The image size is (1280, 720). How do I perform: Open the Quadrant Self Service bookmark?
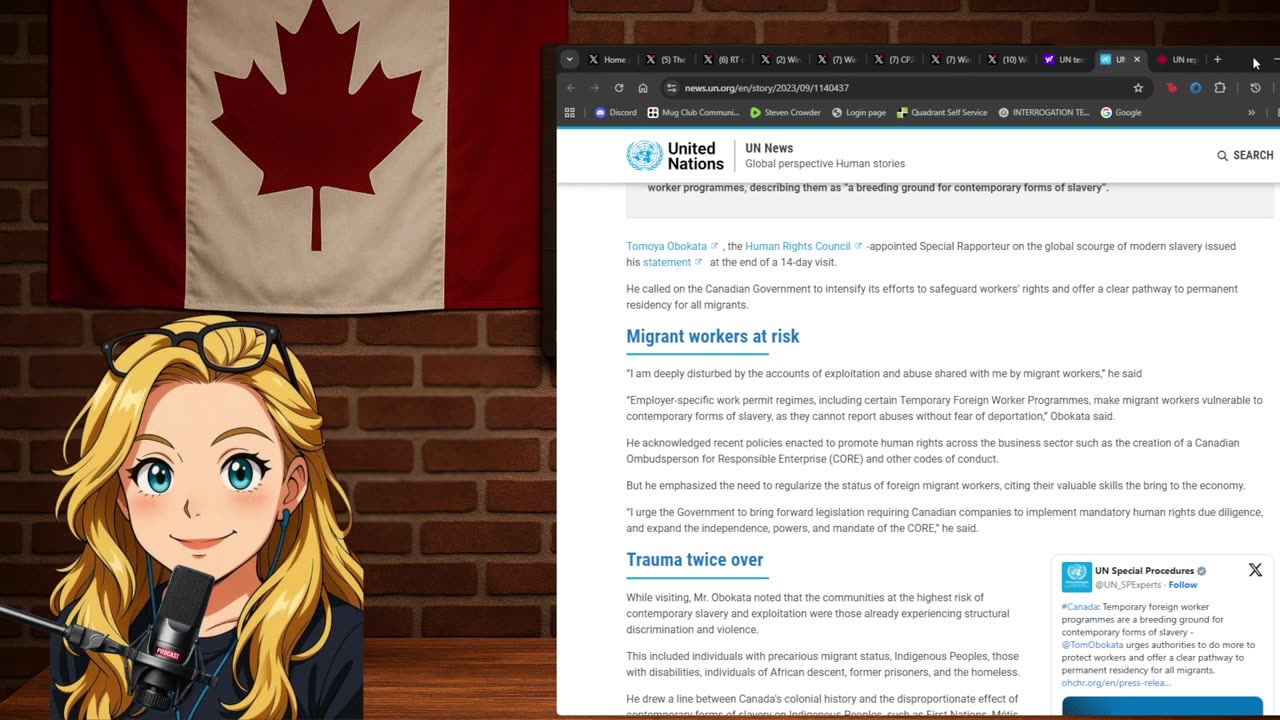[x=942, y=113]
